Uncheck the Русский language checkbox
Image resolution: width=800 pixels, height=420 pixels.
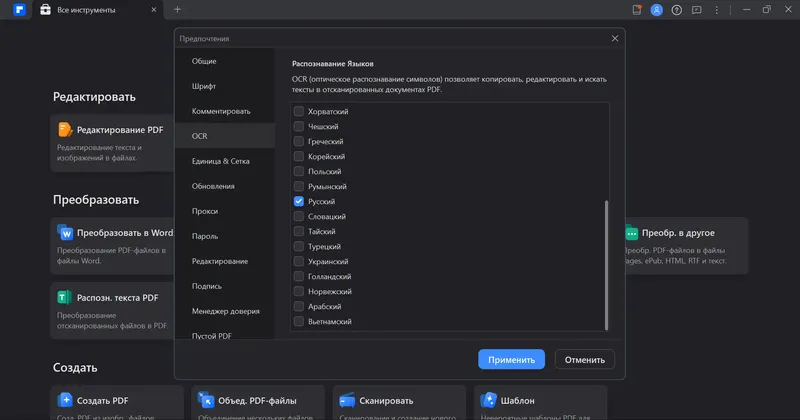point(298,201)
